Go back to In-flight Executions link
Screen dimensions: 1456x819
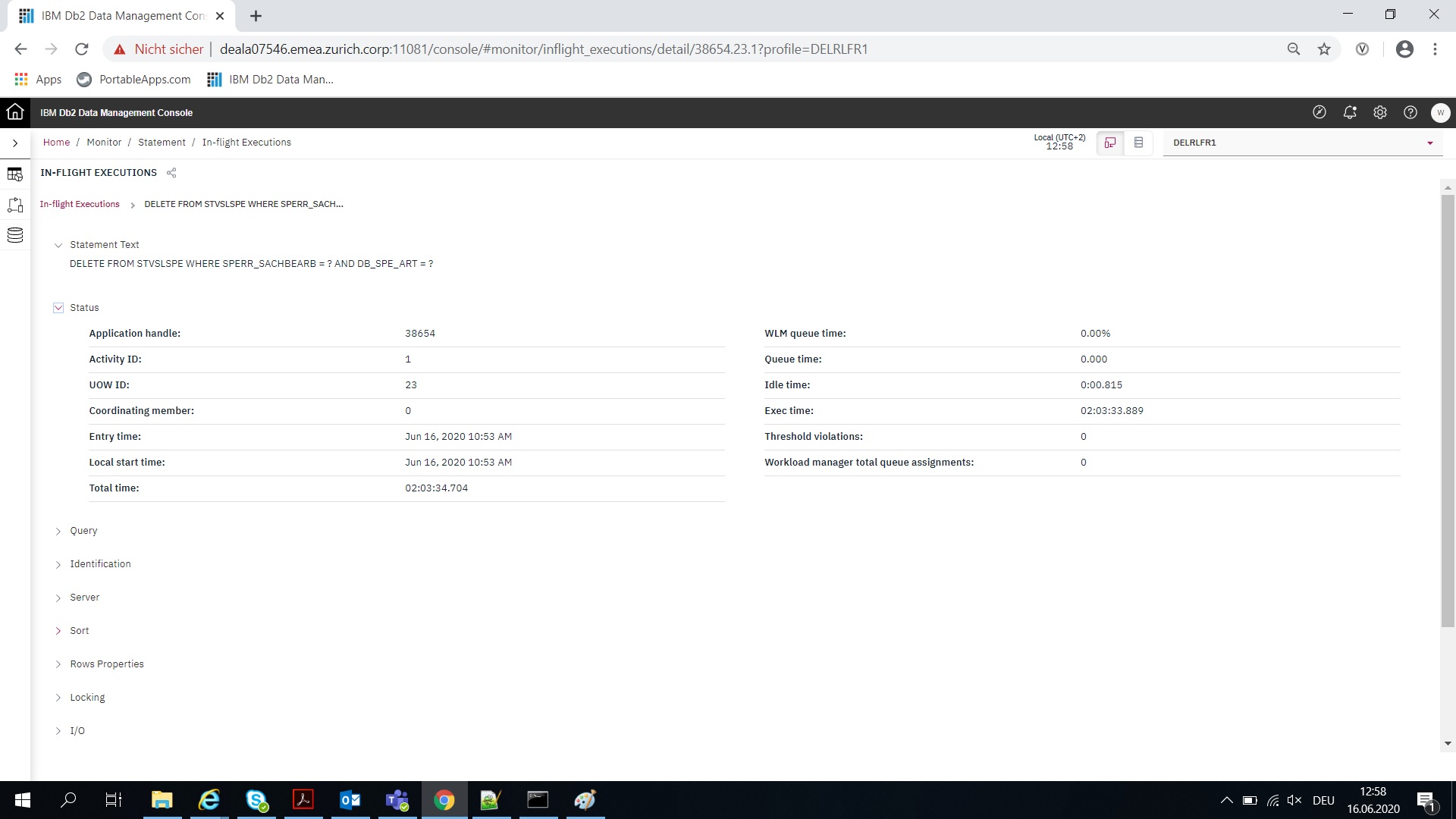pos(80,204)
